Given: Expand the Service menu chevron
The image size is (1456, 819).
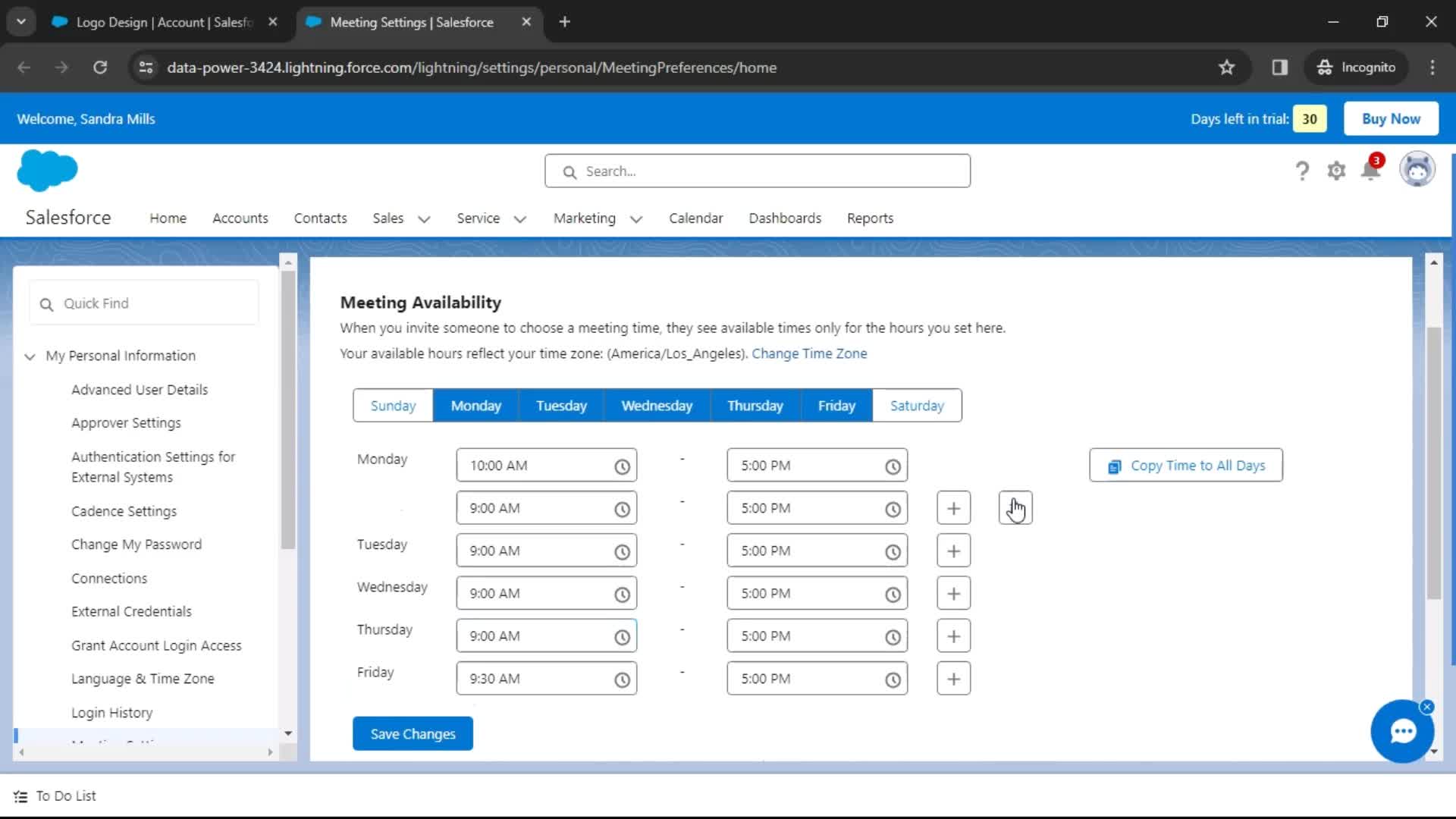Looking at the screenshot, I should (519, 219).
